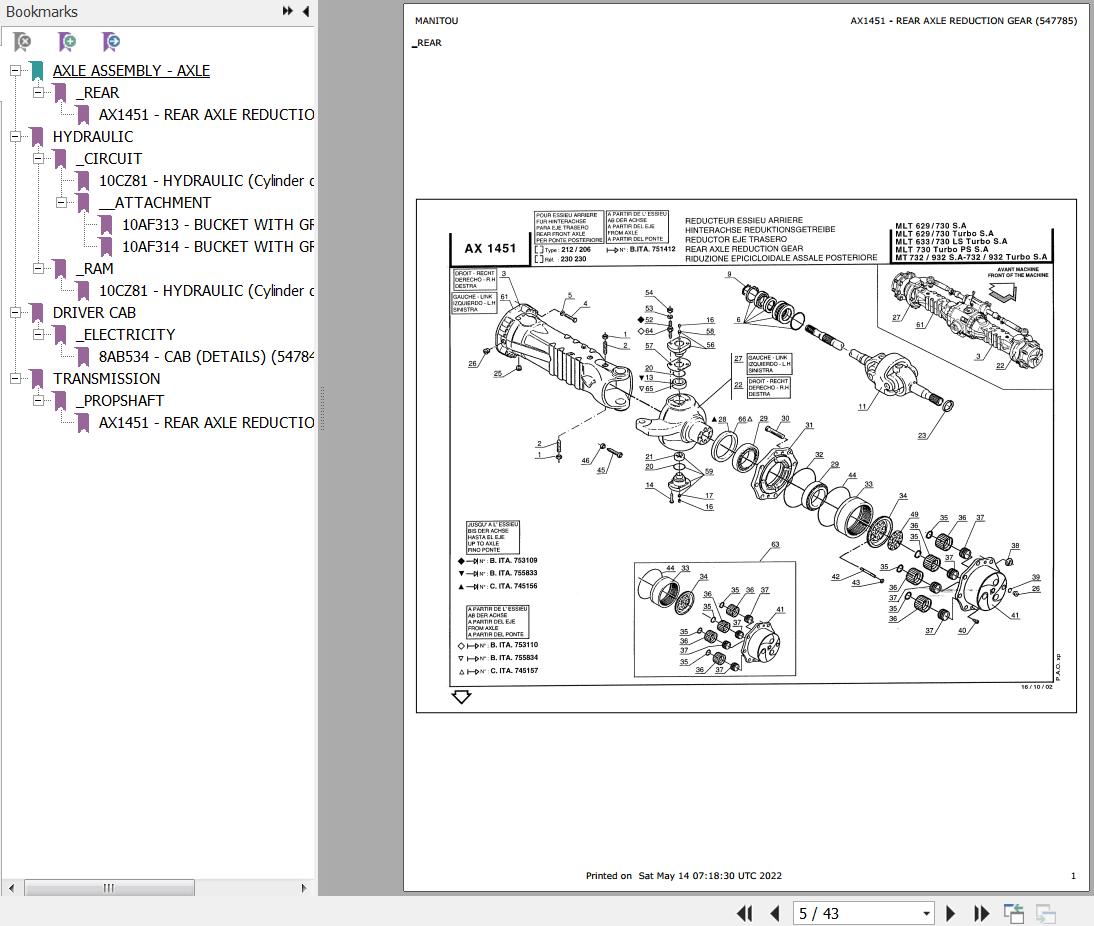
Task: Collapse the AXLE ASSEMBLY - AXLE node
Action: (15, 70)
